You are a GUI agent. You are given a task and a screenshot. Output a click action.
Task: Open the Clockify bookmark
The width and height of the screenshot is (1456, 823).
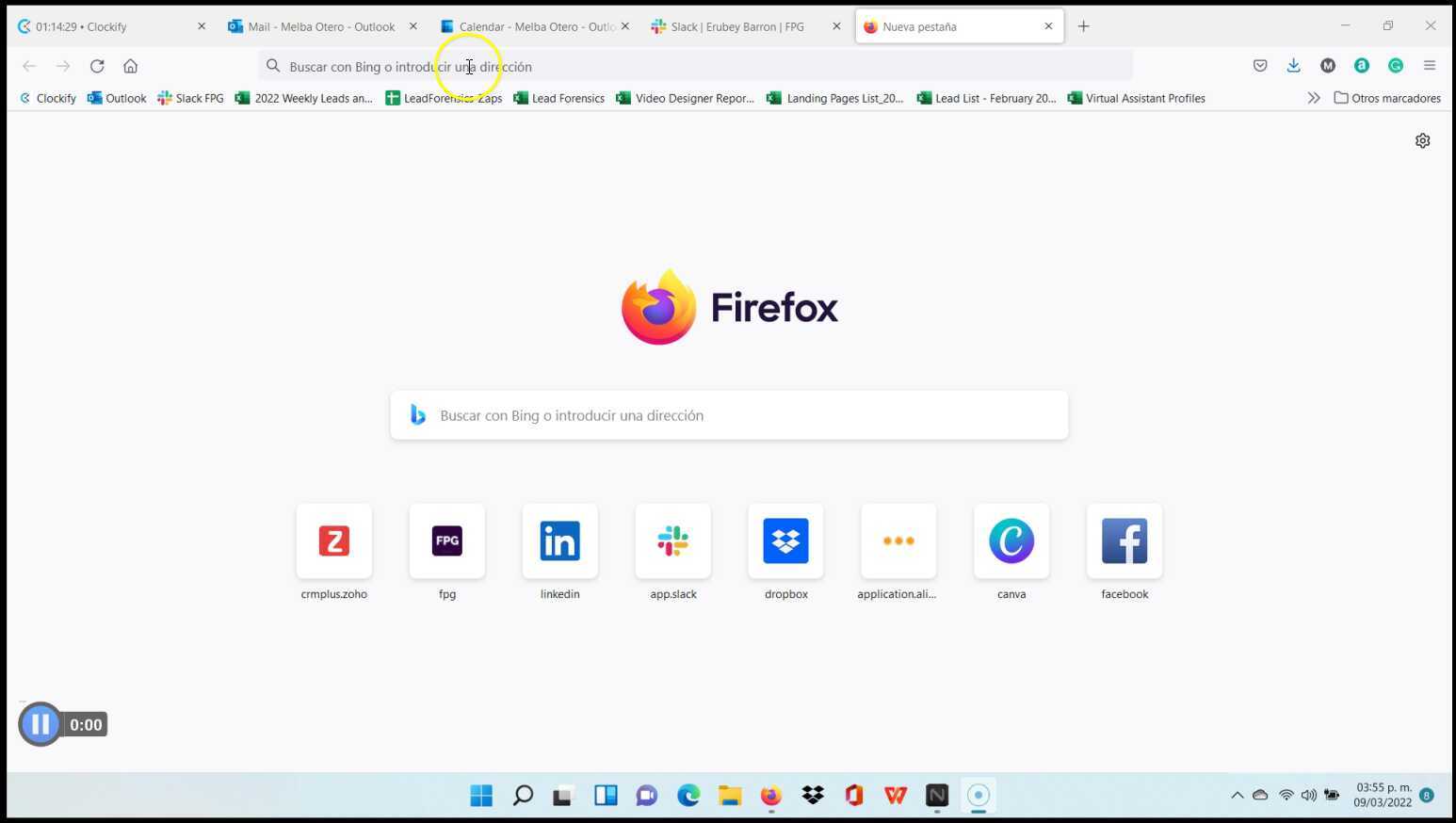(48, 98)
